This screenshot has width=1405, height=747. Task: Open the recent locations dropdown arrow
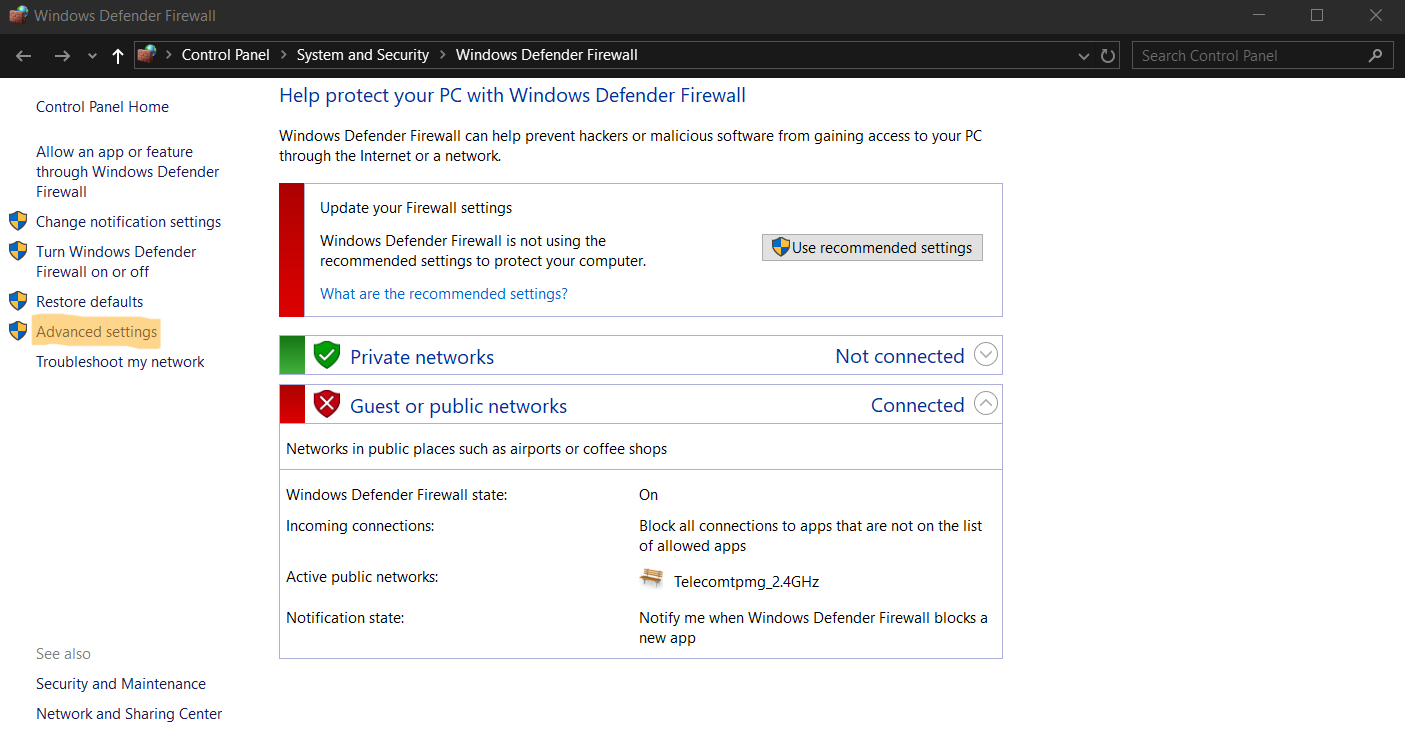[x=92, y=57]
